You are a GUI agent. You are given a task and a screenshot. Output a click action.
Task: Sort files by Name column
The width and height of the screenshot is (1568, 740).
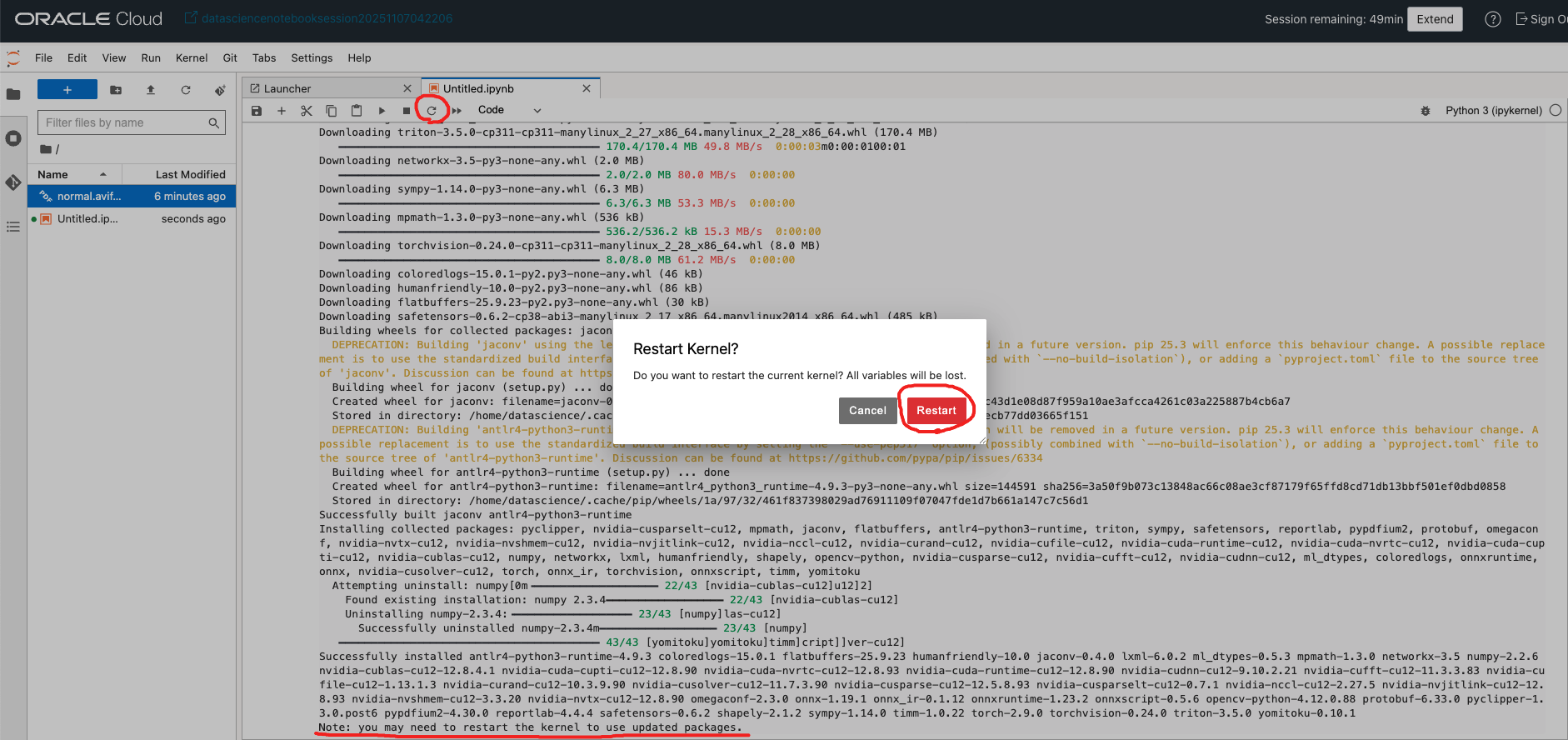[75, 174]
